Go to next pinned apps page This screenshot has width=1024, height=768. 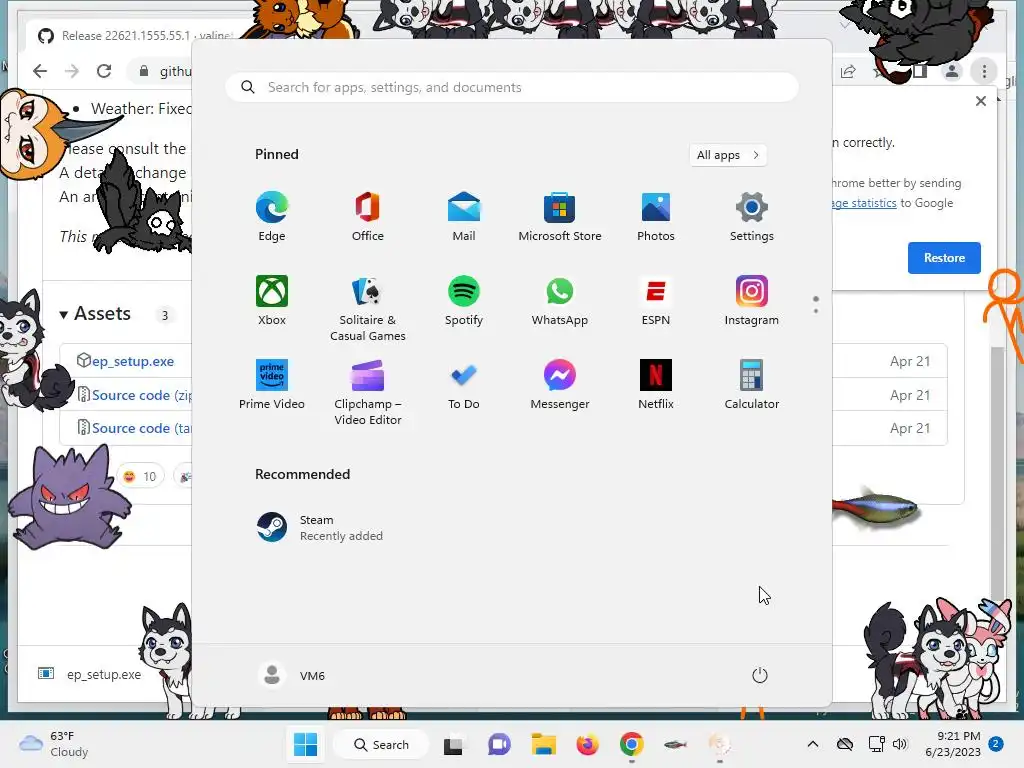pos(816,311)
